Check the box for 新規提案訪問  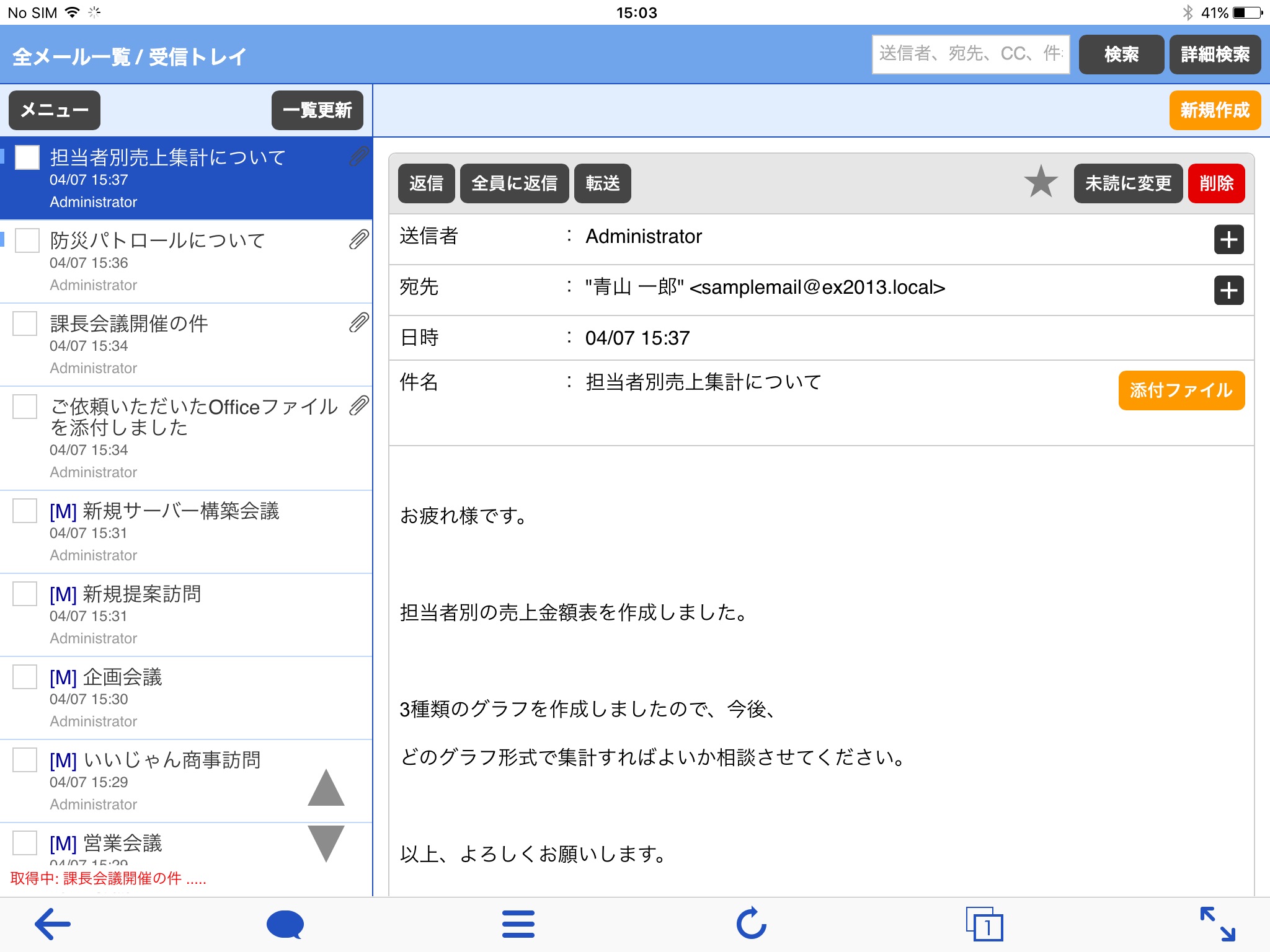point(25,594)
